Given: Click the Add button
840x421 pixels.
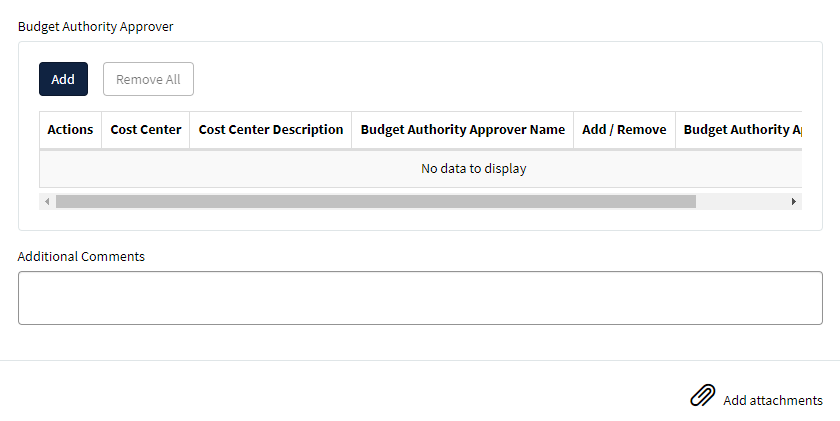Looking at the screenshot, I should click(63, 79).
